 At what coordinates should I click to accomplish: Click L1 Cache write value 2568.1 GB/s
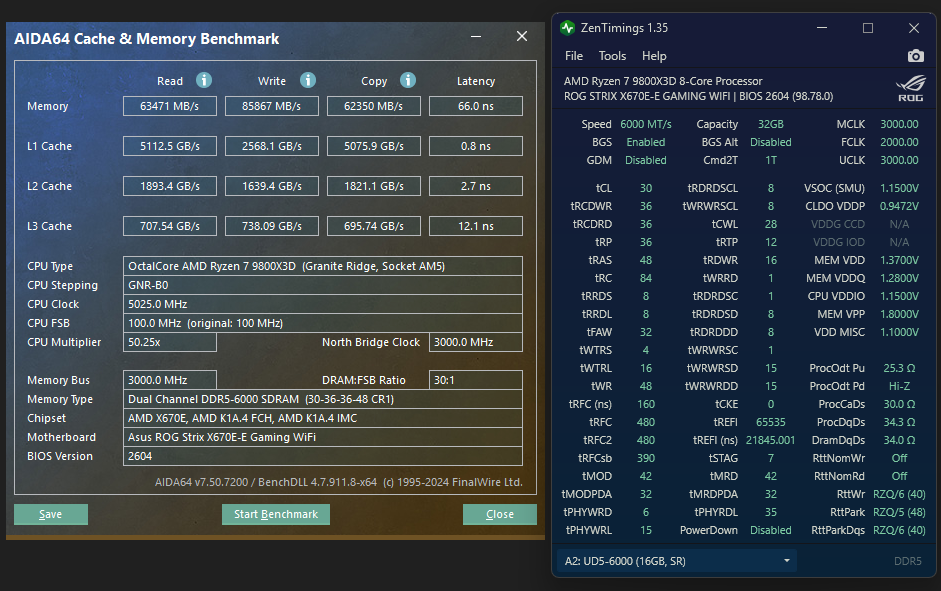tap(272, 146)
